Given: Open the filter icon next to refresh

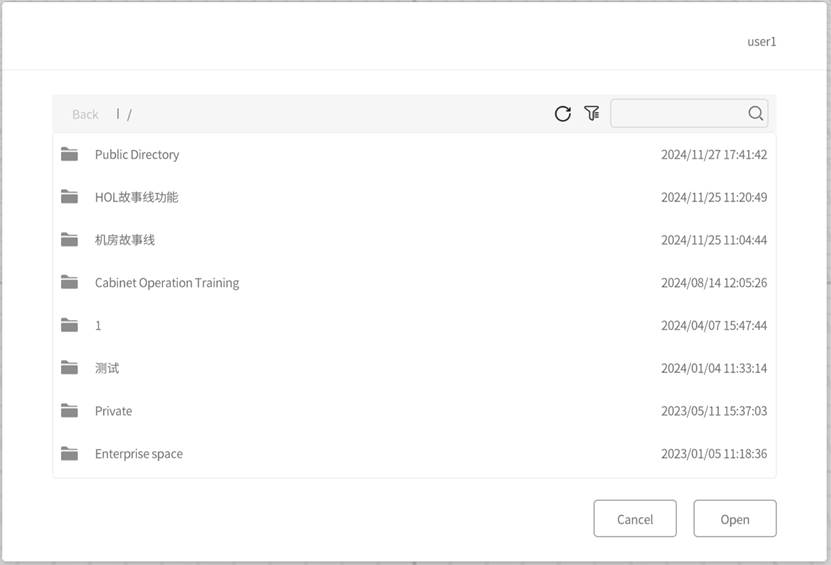Looking at the screenshot, I should pyautogui.click(x=592, y=114).
